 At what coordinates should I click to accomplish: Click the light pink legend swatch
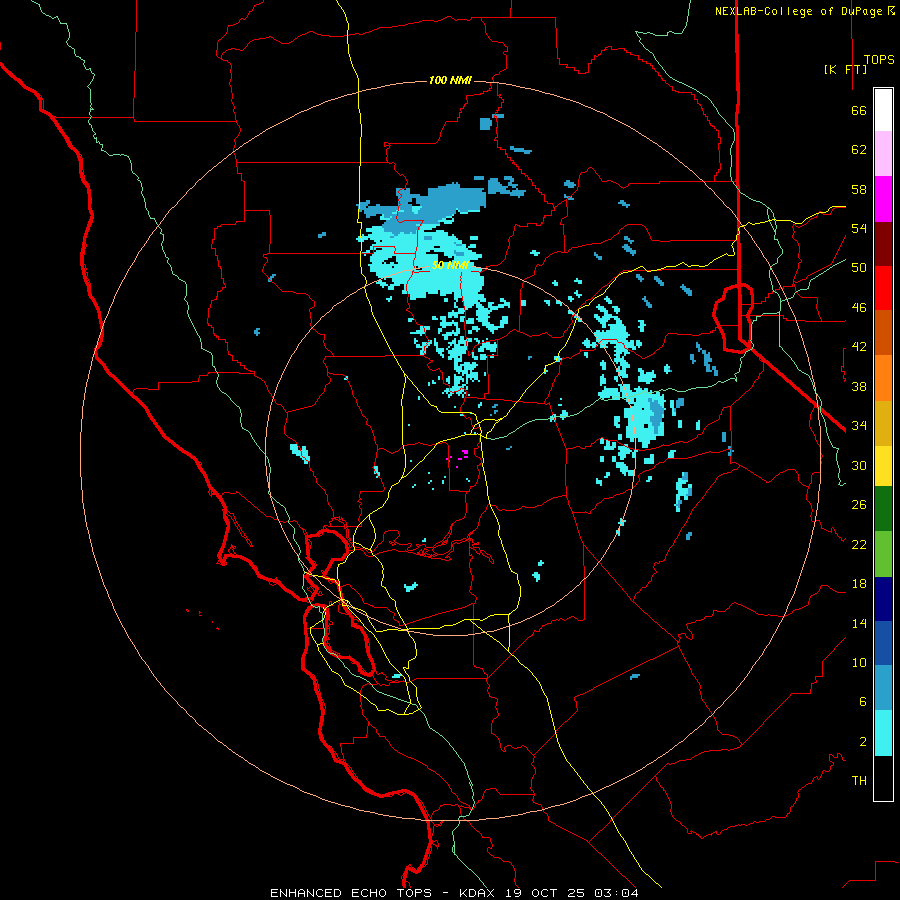883,154
